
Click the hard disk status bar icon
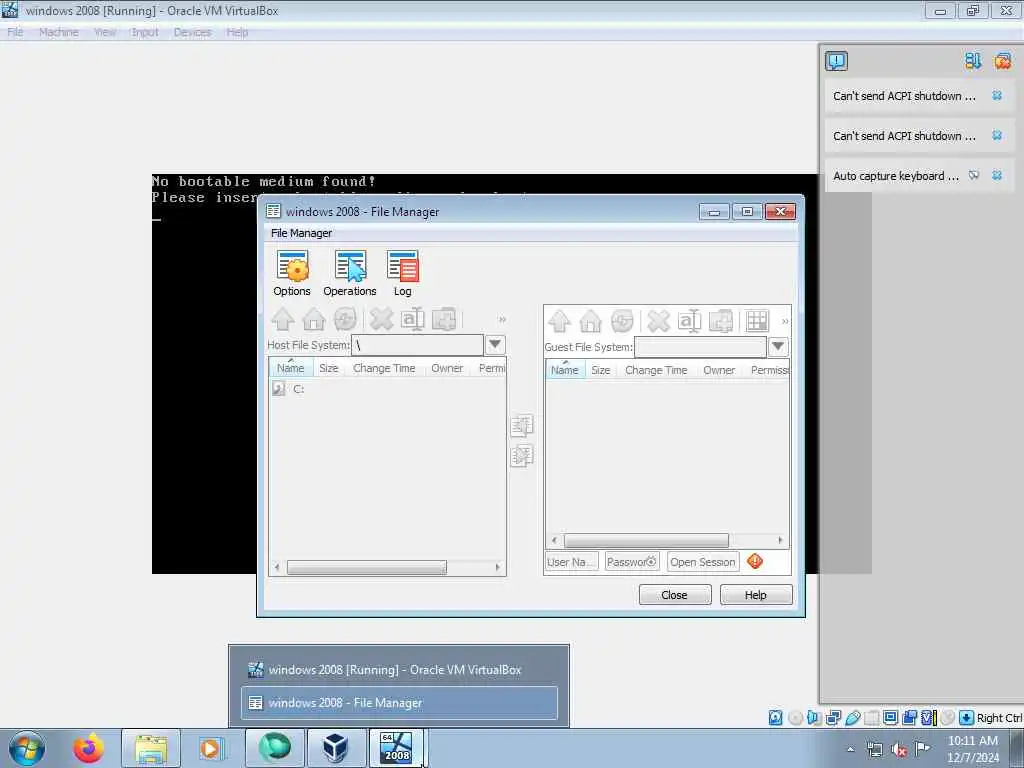[x=775, y=718]
